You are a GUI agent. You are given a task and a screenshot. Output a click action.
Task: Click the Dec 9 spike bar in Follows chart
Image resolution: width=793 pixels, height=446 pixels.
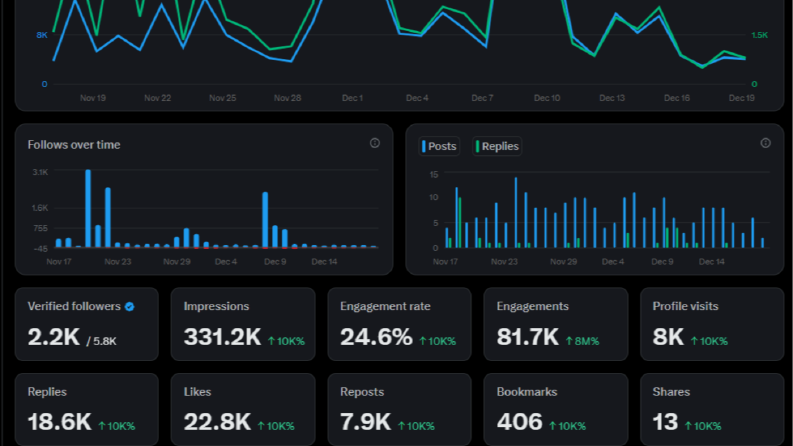pos(265,219)
